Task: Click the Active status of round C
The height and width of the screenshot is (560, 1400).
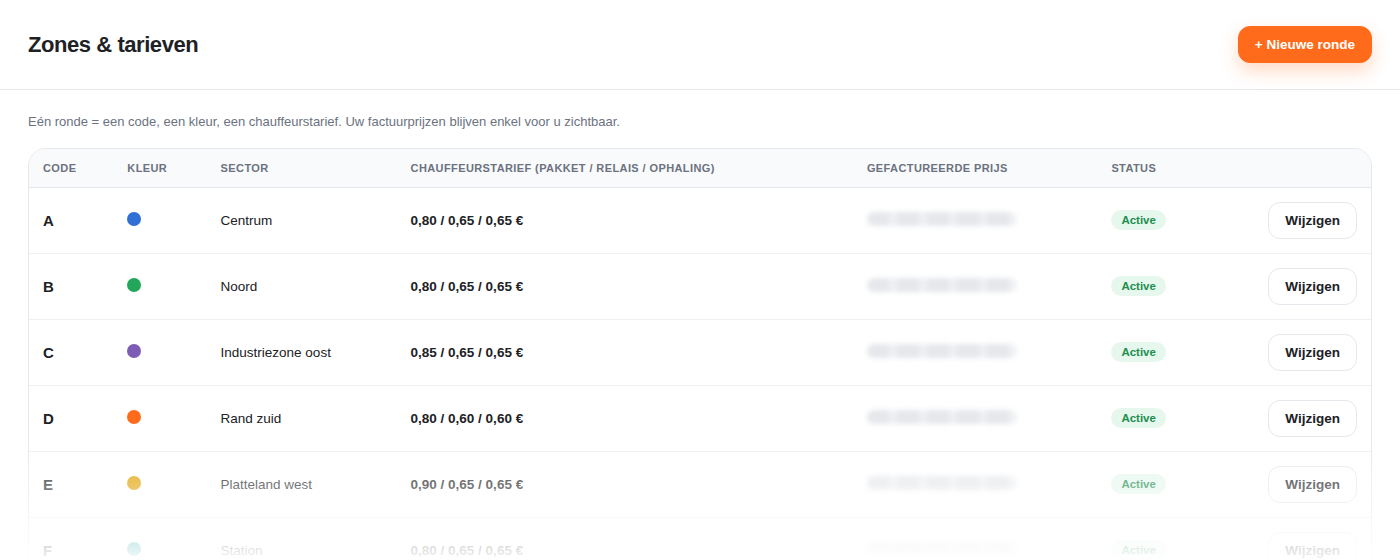Action: (x=1138, y=352)
